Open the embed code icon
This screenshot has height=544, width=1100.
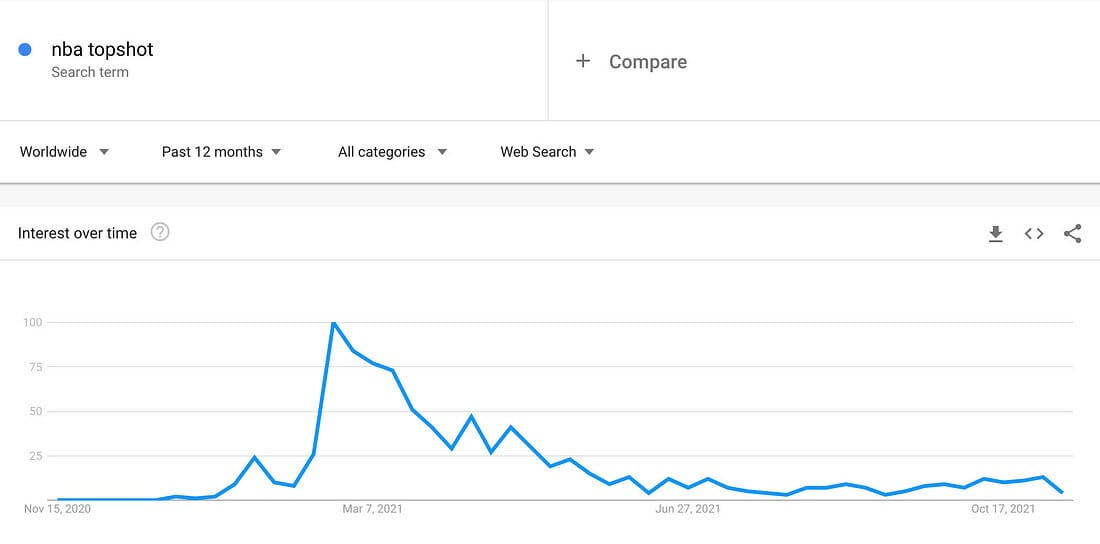click(1033, 234)
